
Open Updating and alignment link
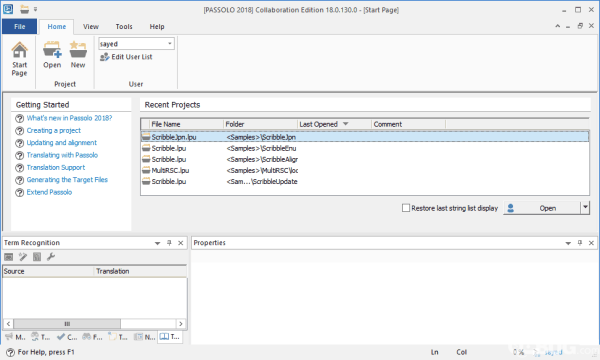pos(62,143)
